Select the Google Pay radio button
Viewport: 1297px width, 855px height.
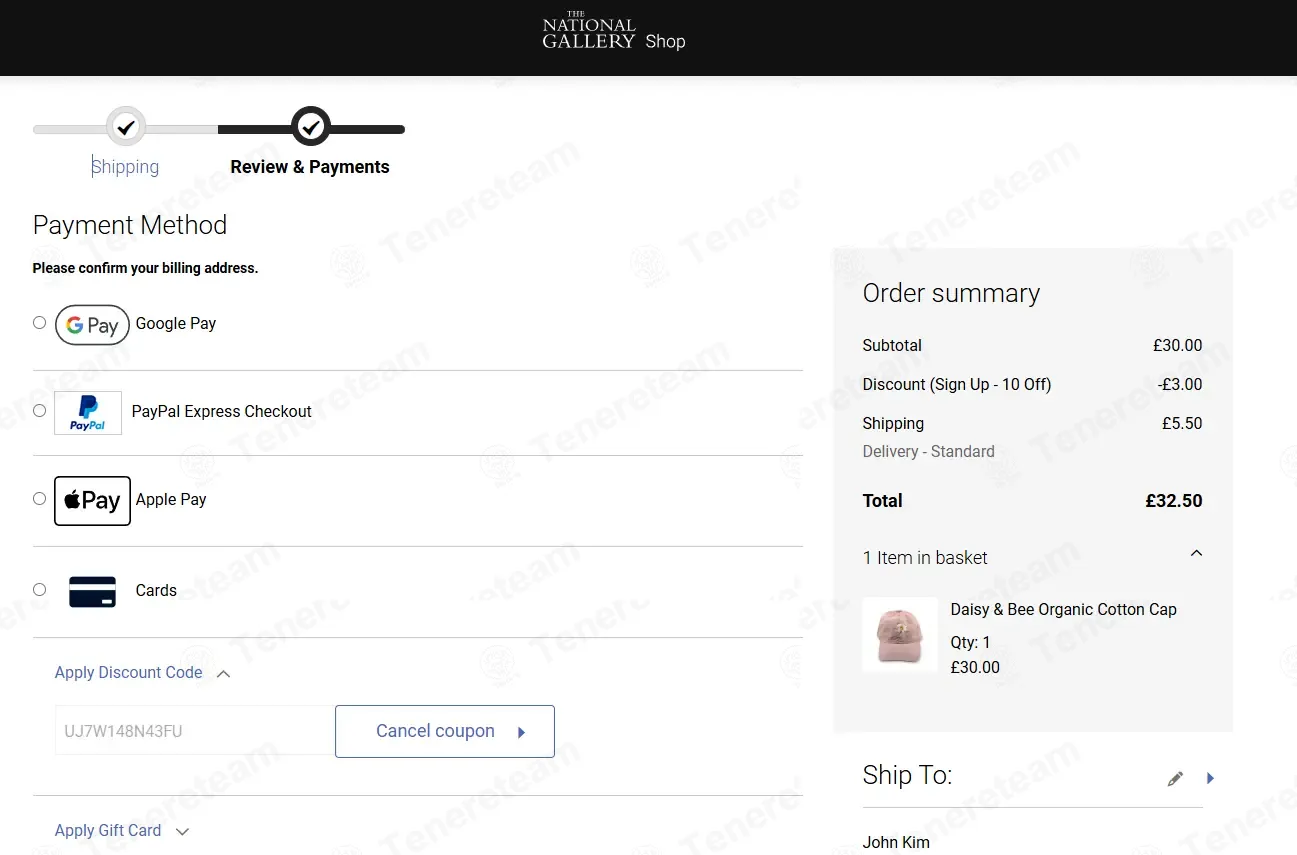39,322
